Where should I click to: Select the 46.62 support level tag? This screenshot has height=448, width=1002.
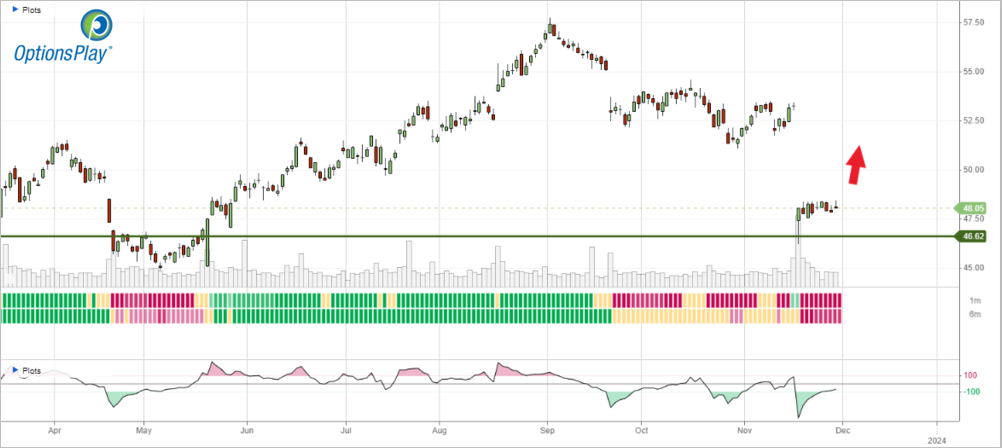click(971, 236)
